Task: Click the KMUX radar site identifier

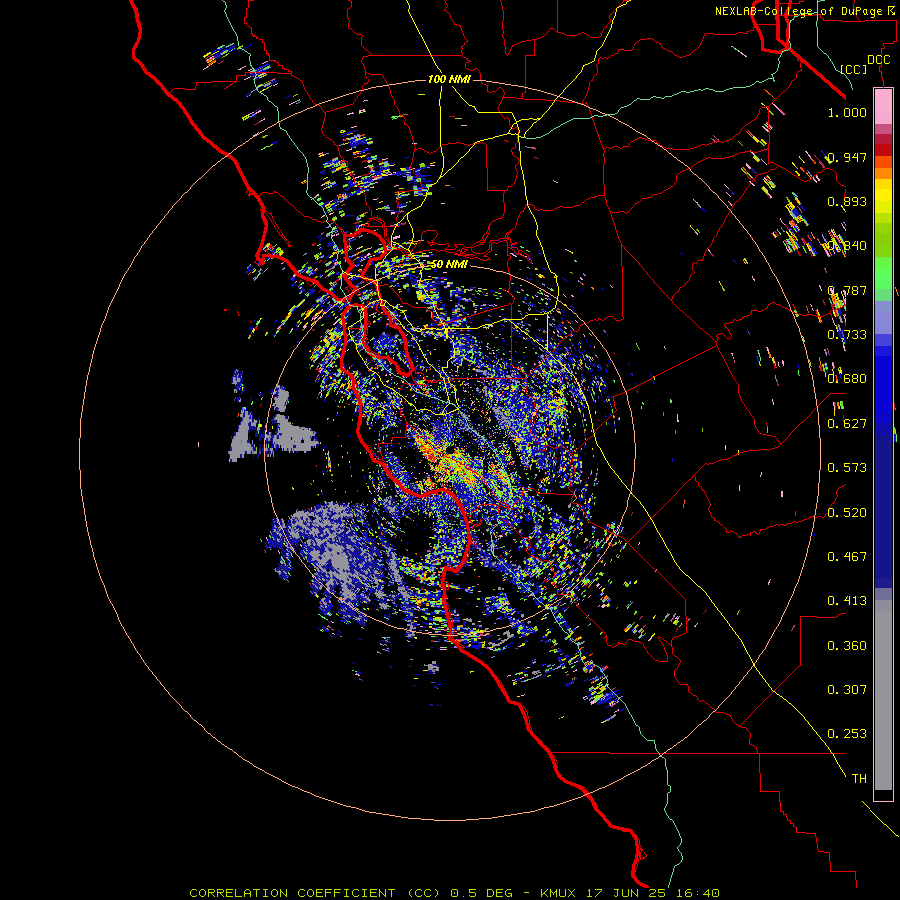Action: (560, 893)
